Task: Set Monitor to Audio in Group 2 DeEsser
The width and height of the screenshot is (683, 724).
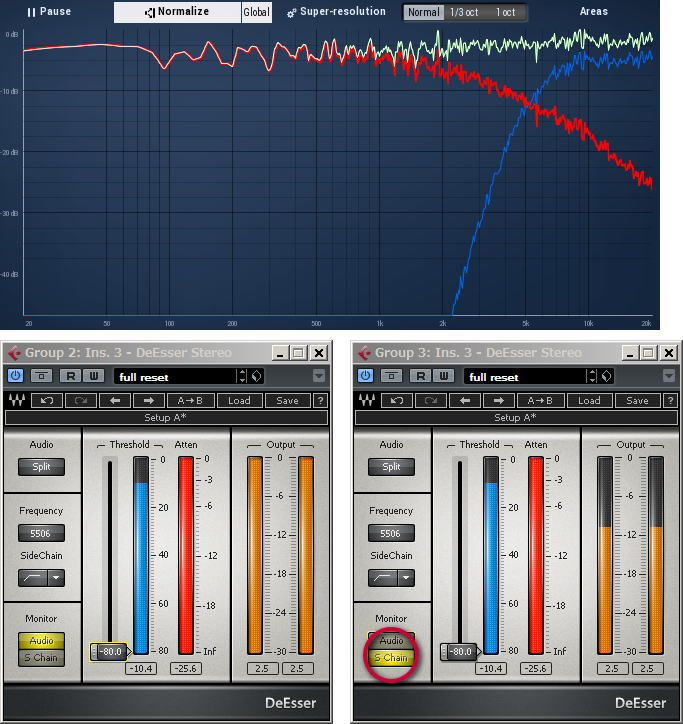Action: (x=41, y=641)
